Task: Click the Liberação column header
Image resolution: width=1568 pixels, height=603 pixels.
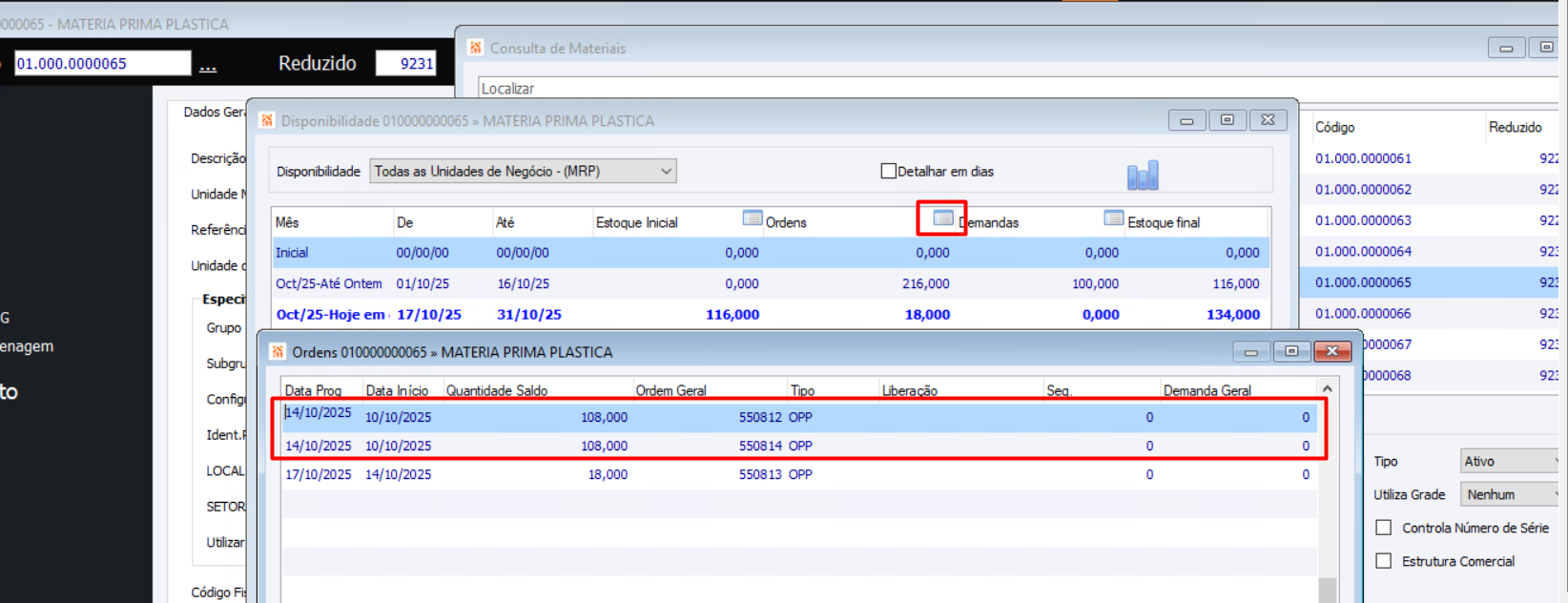Action: click(910, 390)
